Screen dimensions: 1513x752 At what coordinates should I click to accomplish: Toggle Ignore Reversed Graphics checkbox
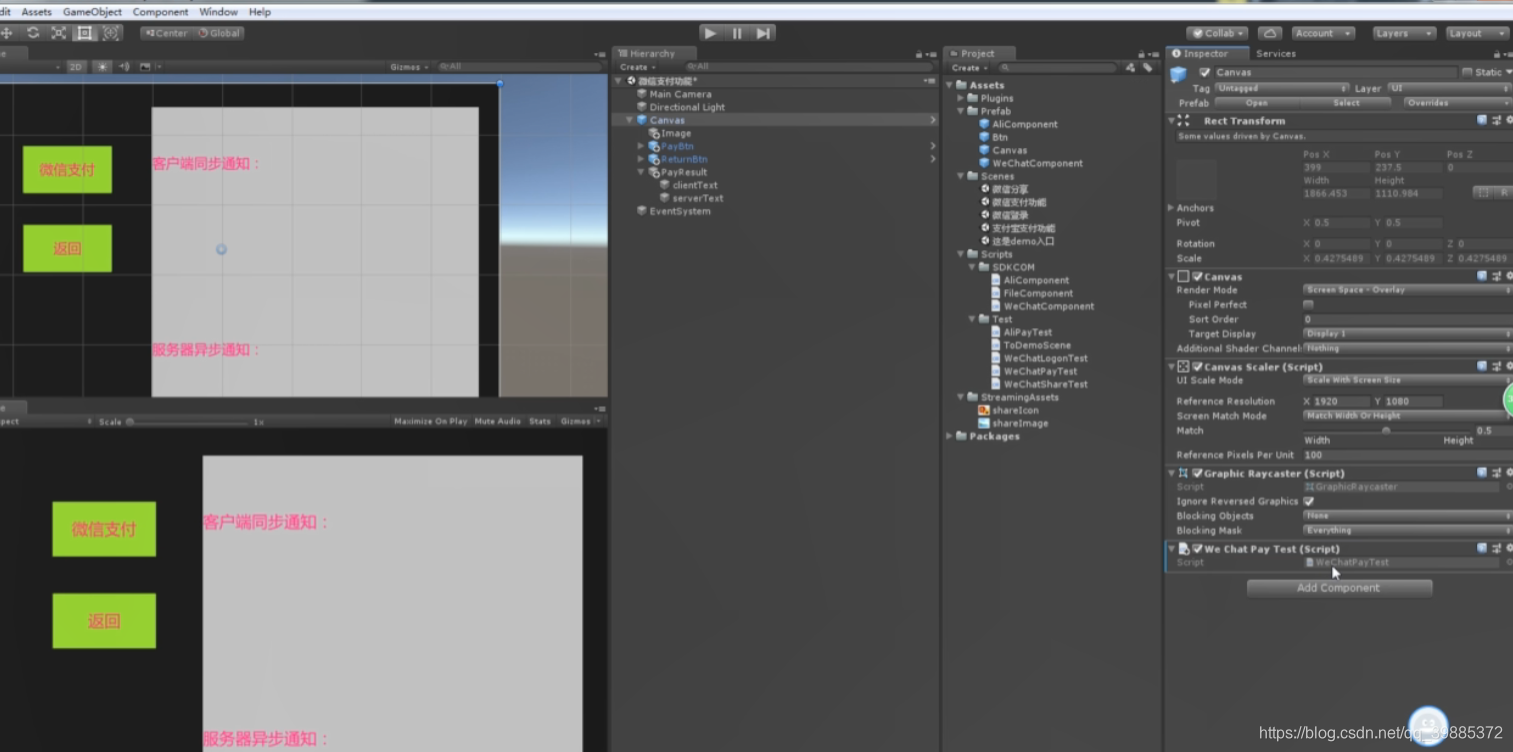[x=1308, y=501]
